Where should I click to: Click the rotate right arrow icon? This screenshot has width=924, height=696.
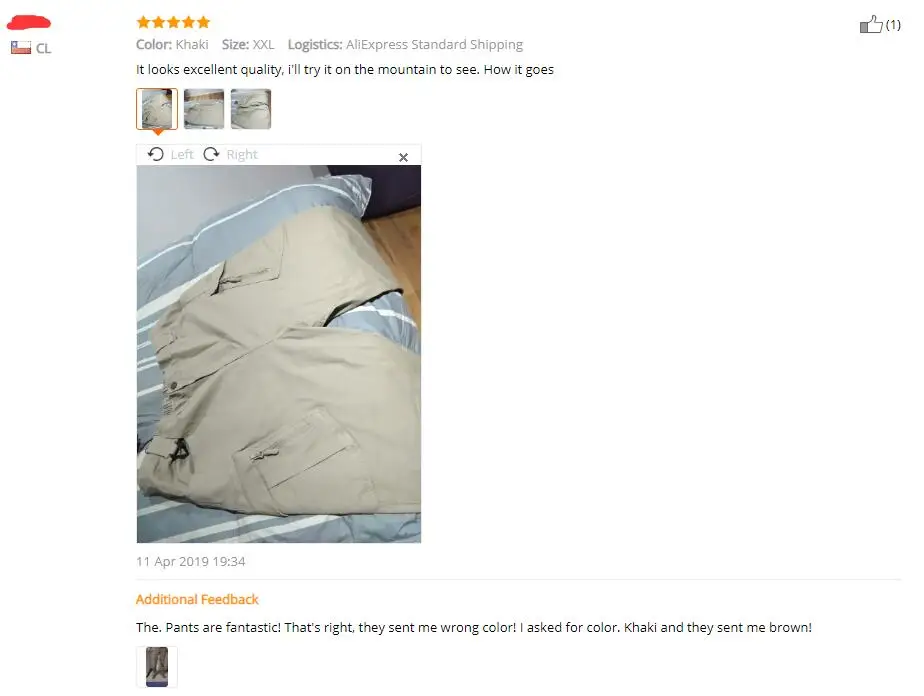point(211,154)
